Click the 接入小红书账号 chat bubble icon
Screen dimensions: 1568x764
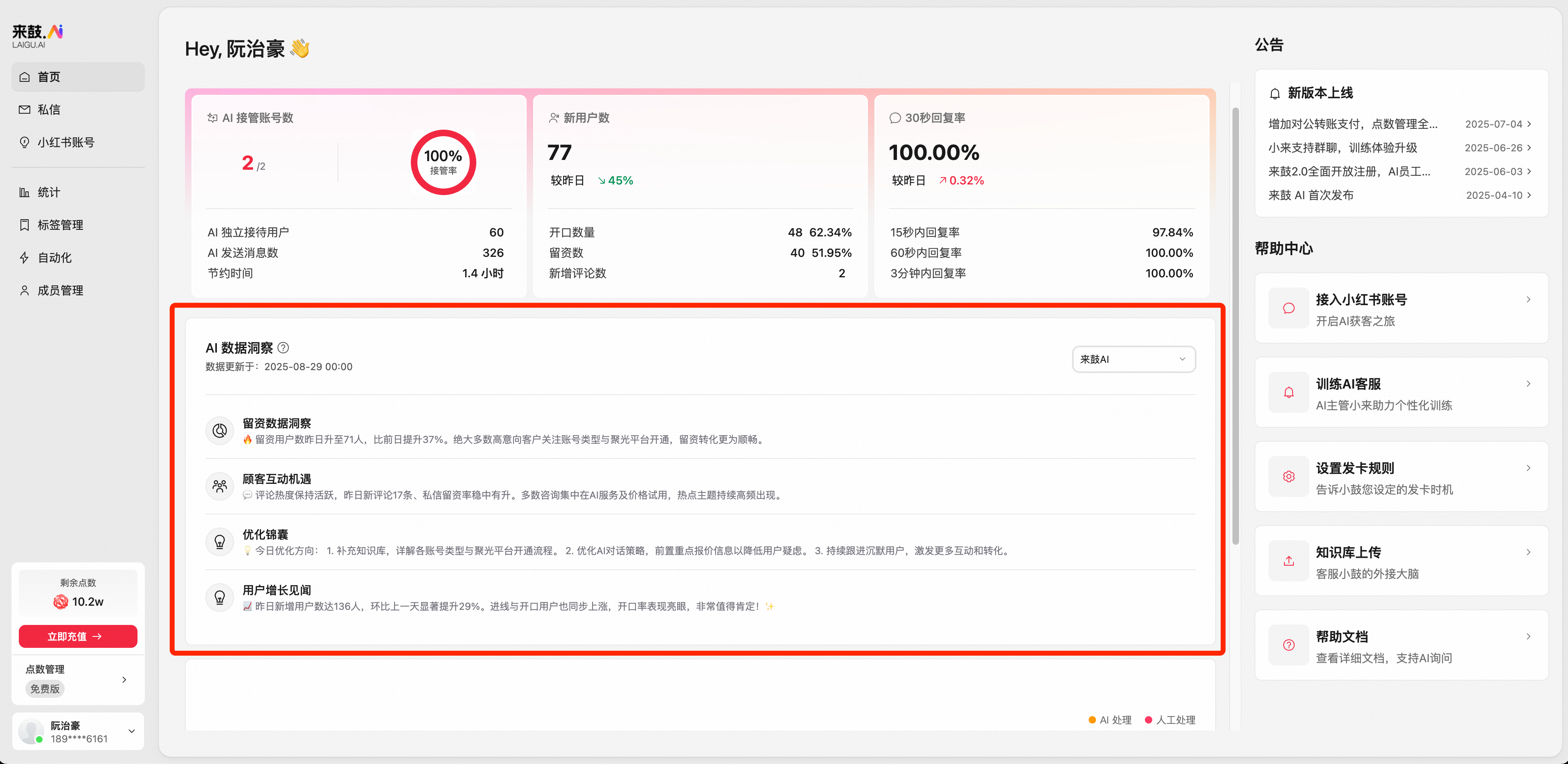pyautogui.click(x=1289, y=308)
